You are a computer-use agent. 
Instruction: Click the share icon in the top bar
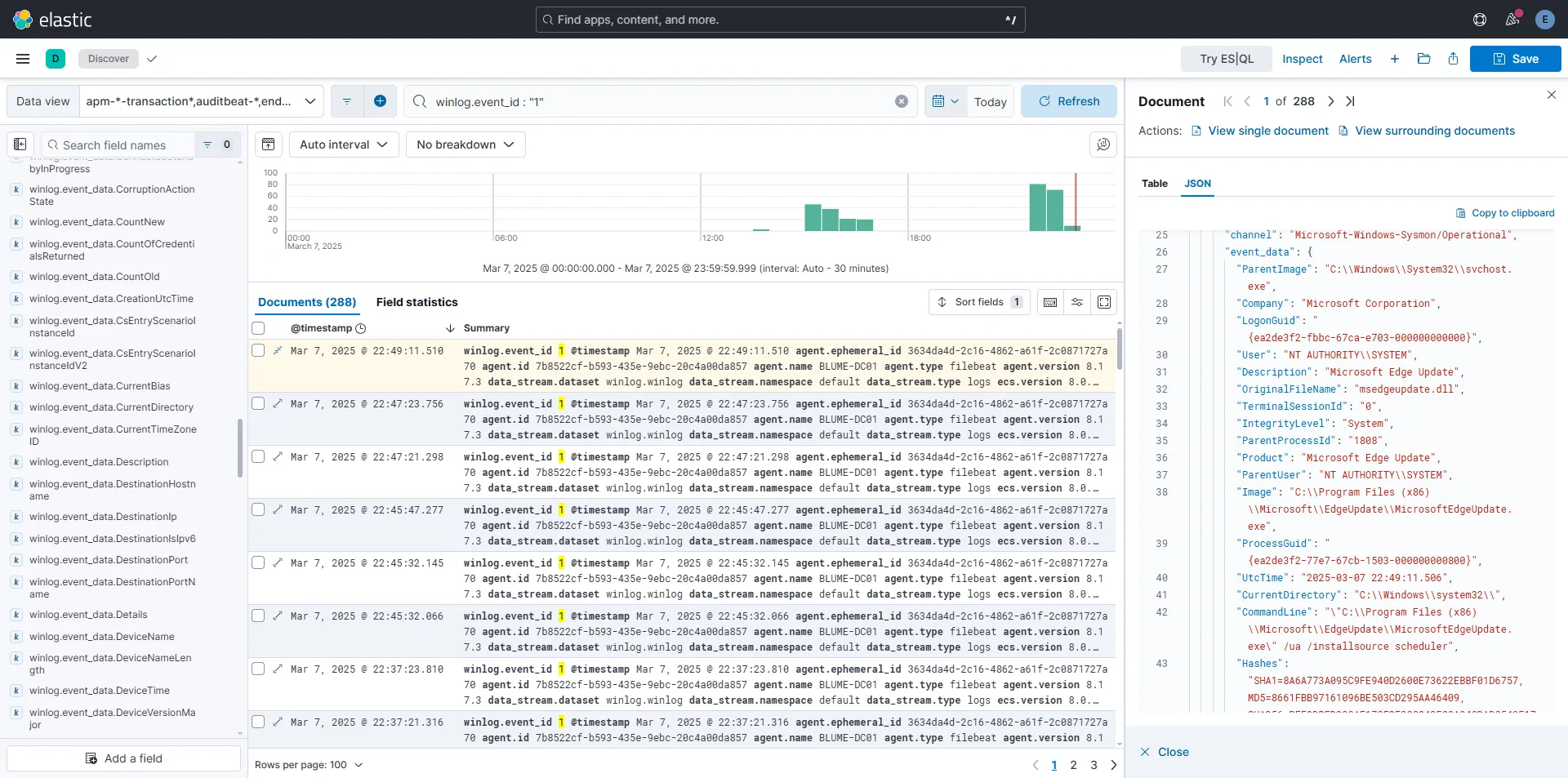pyautogui.click(x=1453, y=59)
